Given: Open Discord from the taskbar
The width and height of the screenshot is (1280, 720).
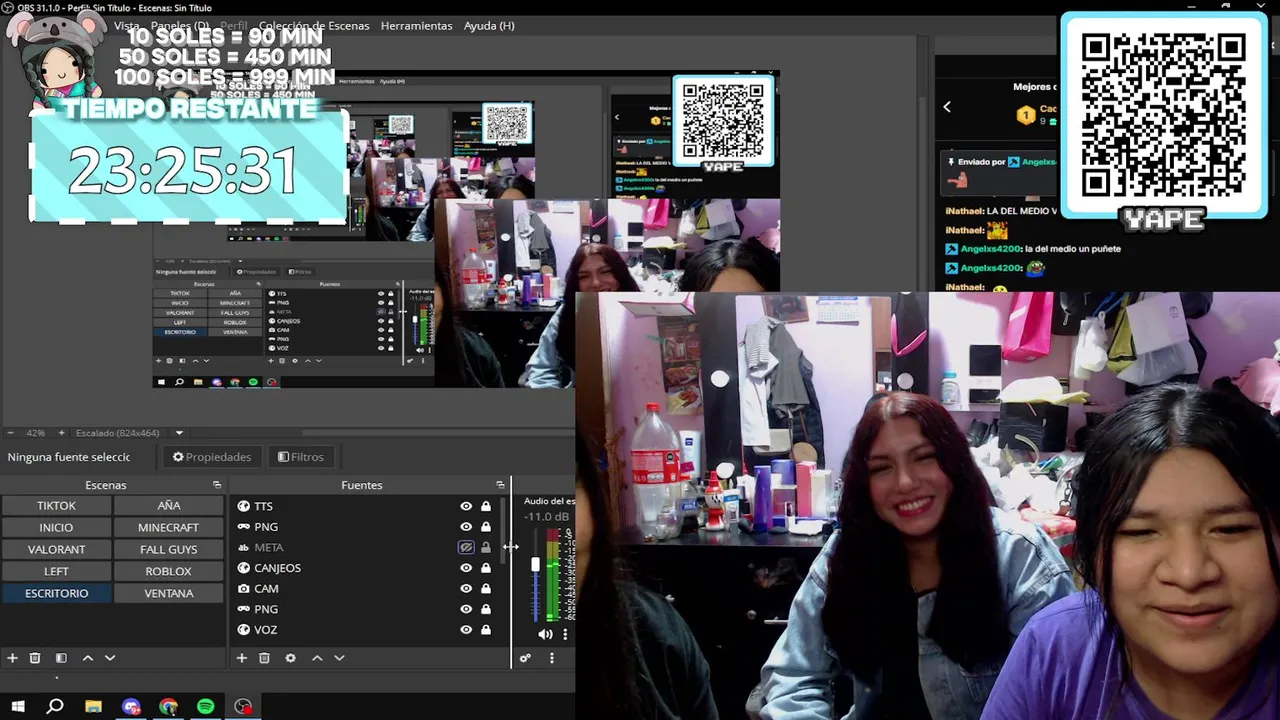Looking at the screenshot, I should [131, 707].
